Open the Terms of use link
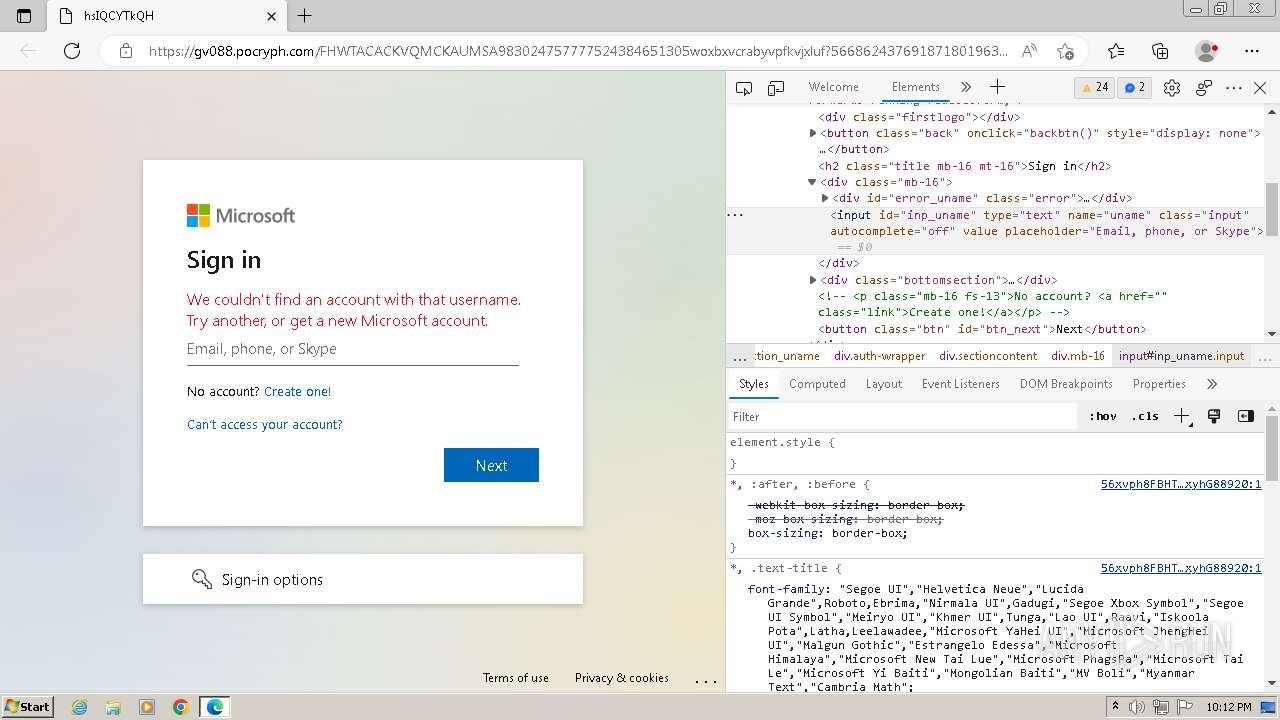 (x=516, y=678)
